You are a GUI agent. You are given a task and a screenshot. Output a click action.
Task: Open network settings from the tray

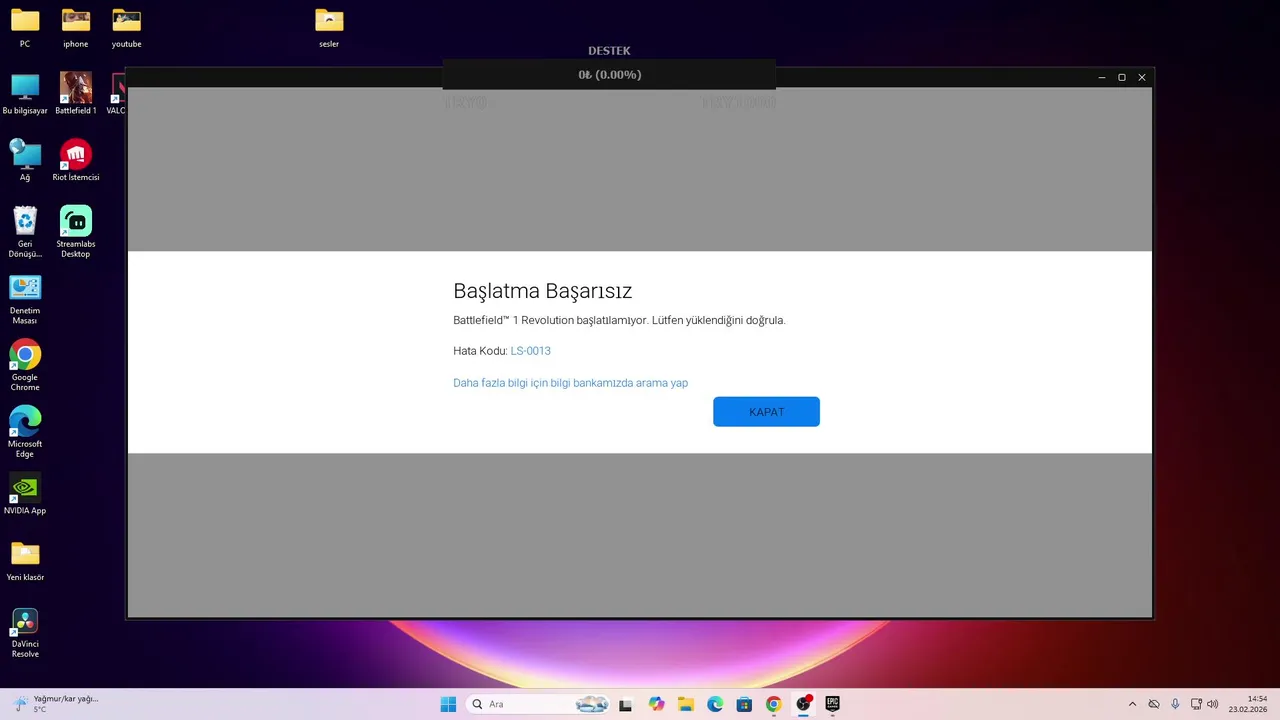coord(1196,704)
